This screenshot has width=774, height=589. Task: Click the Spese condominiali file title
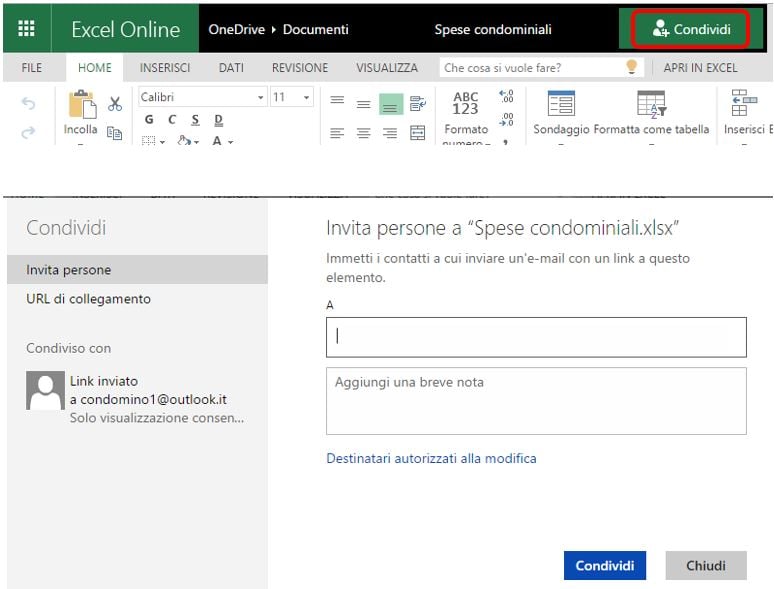pyautogui.click(x=493, y=29)
